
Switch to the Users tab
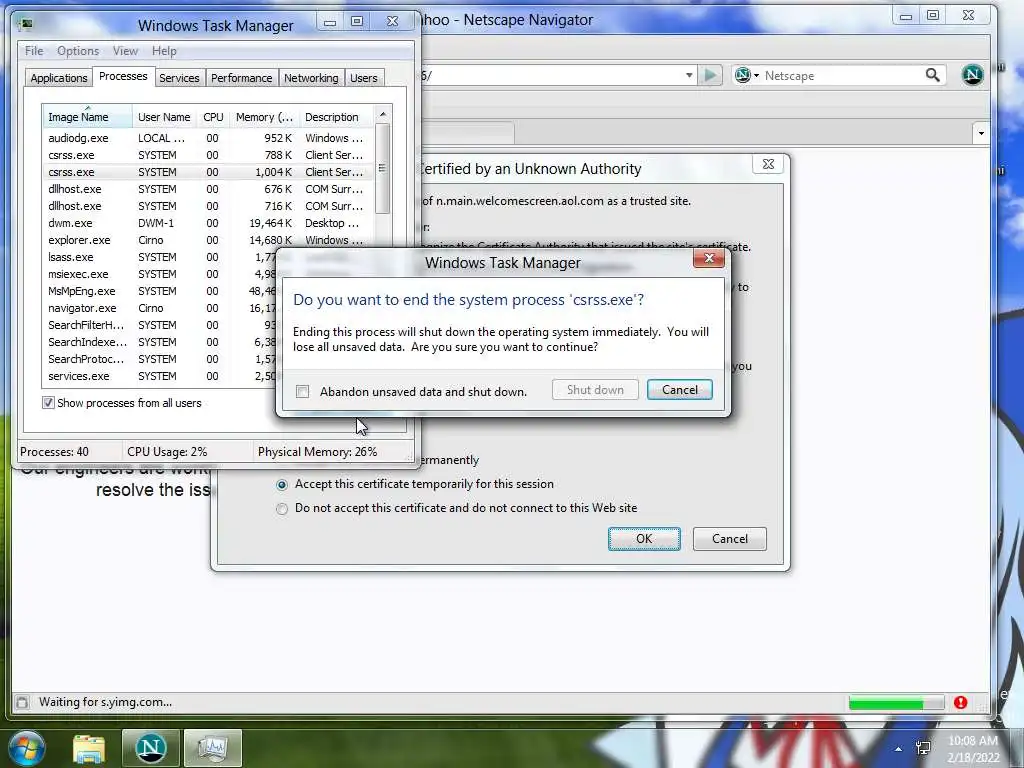tap(364, 78)
